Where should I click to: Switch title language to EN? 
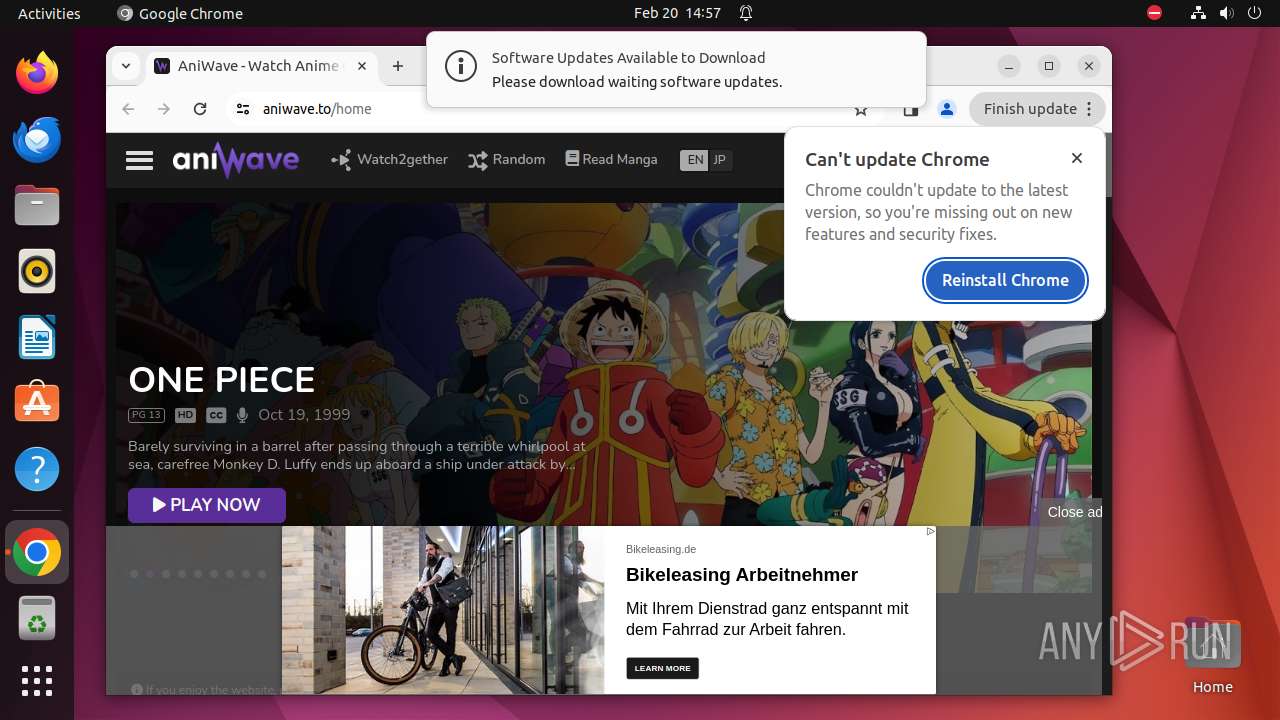694,160
